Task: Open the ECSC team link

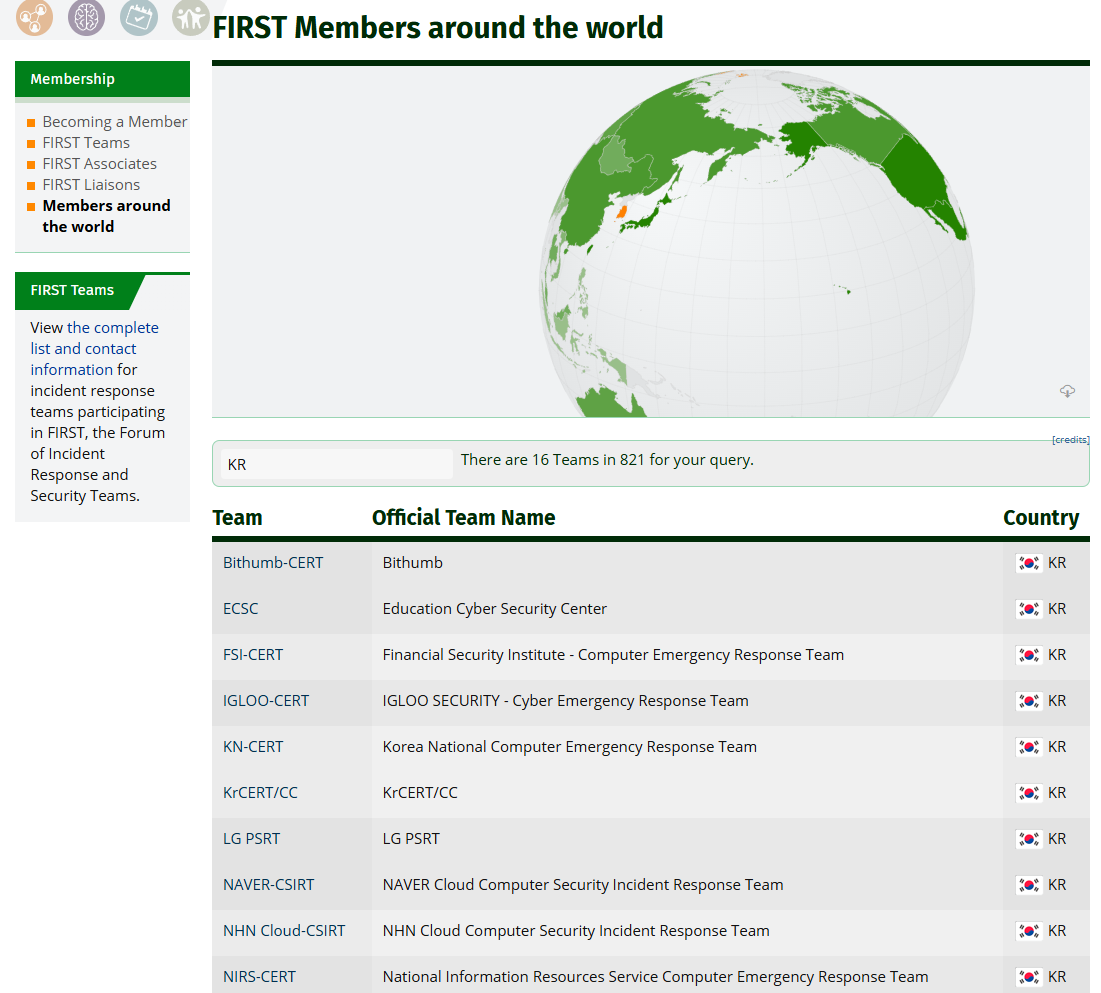Action: pos(241,609)
